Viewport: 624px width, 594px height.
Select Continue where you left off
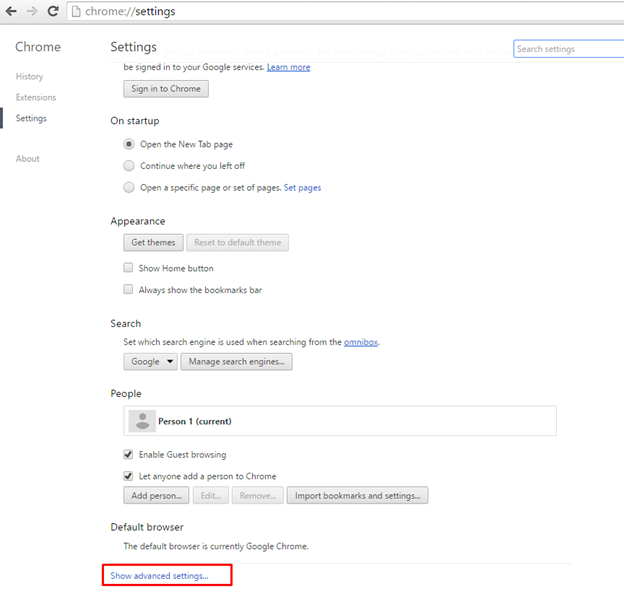129,166
